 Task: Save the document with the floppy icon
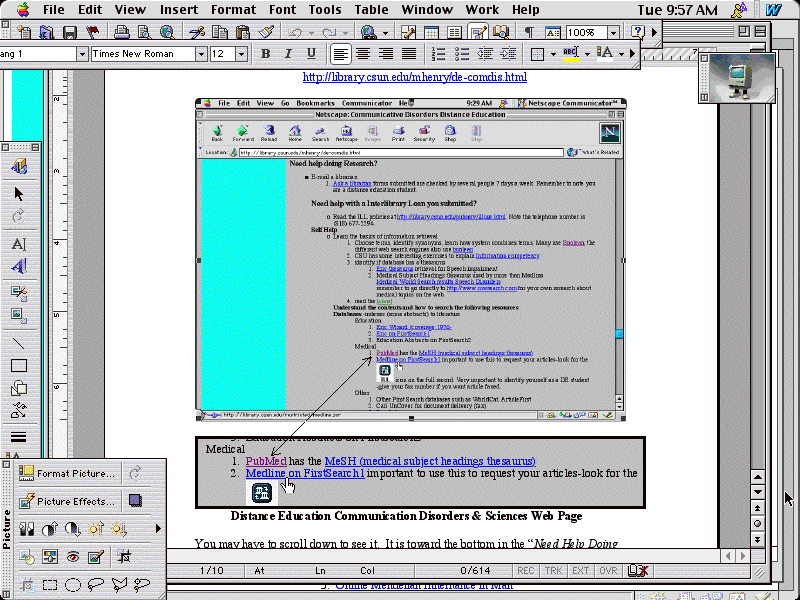[x=69, y=32]
